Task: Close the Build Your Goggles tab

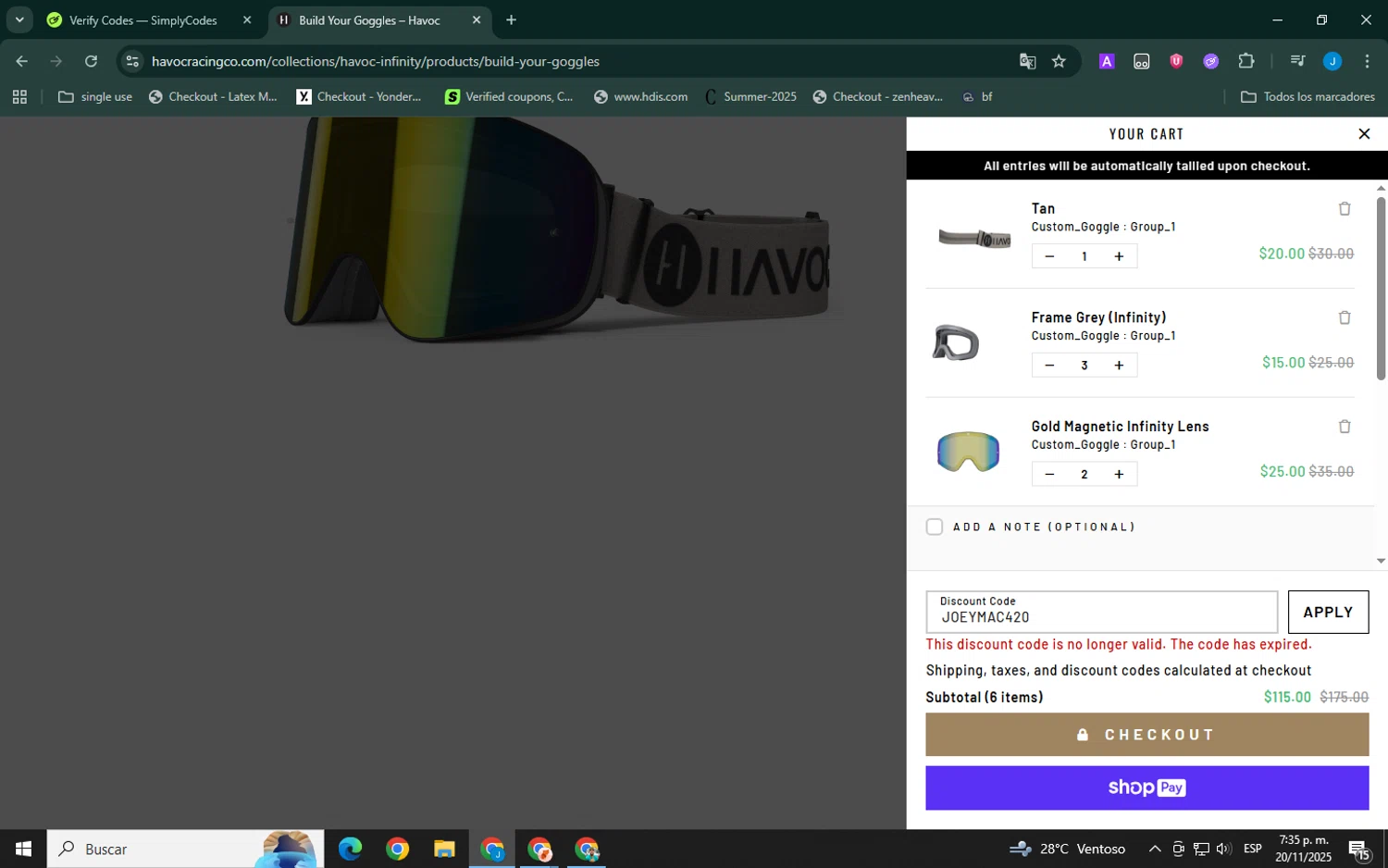Action: pyautogui.click(x=477, y=20)
